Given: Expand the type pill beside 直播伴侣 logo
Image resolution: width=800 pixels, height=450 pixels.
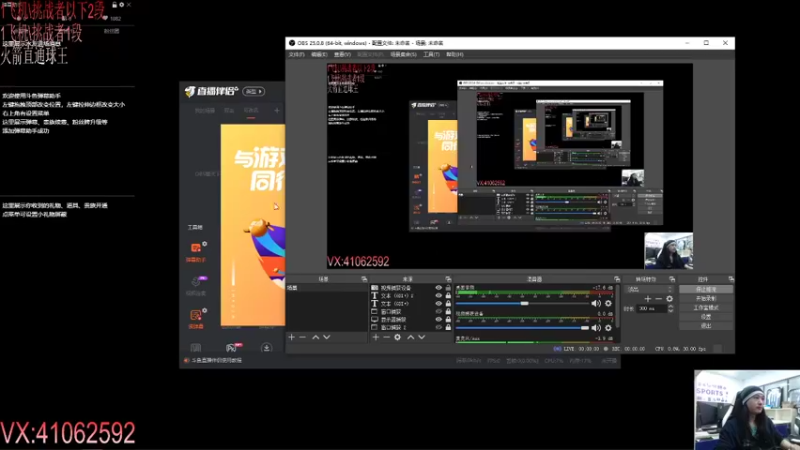Looking at the screenshot, I should click(254, 91).
